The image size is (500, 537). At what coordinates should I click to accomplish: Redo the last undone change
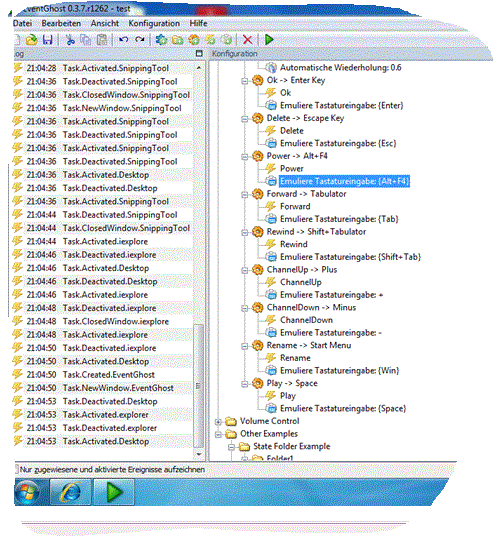(139, 40)
